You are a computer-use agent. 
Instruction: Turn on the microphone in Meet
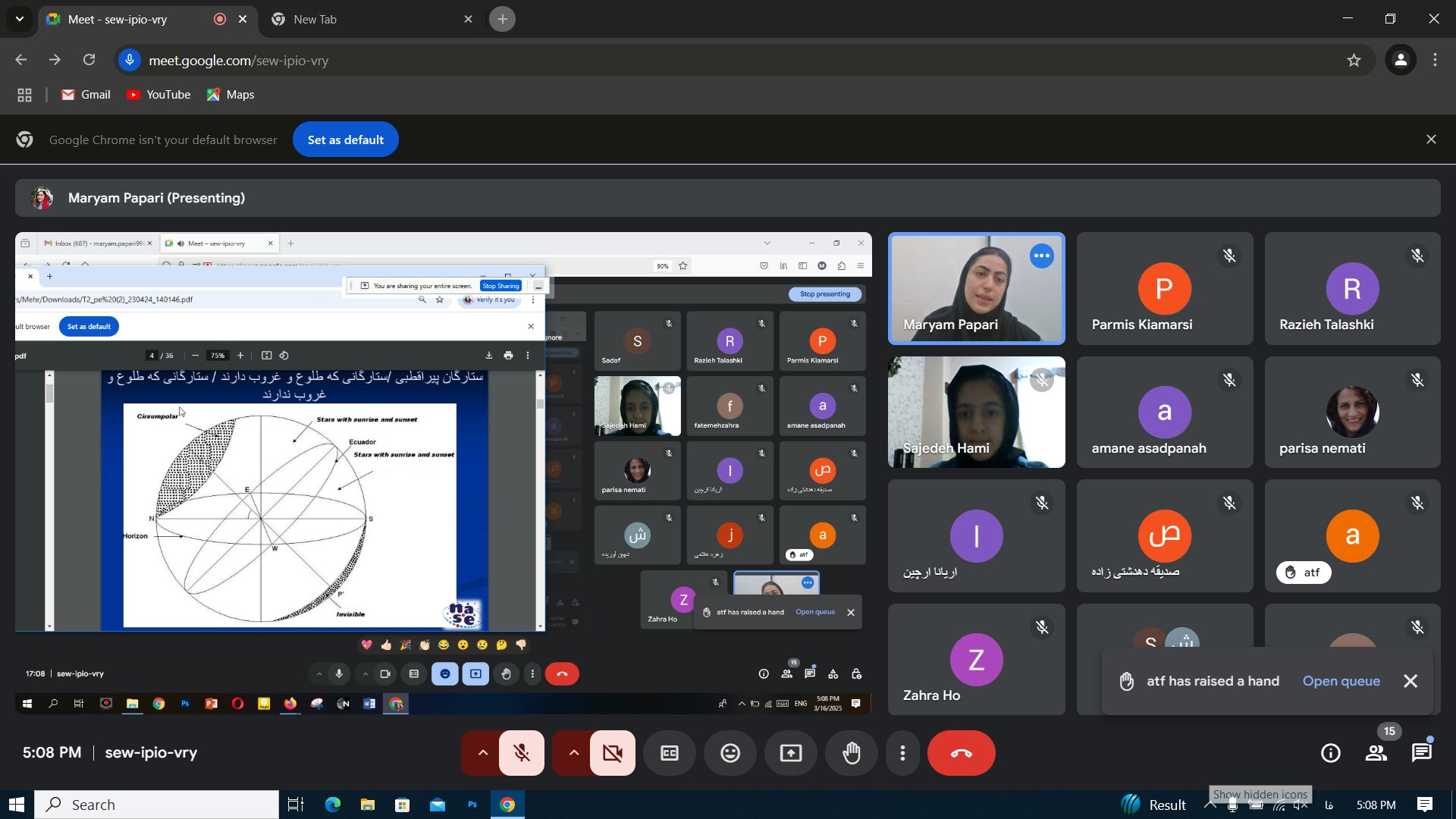tap(522, 753)
